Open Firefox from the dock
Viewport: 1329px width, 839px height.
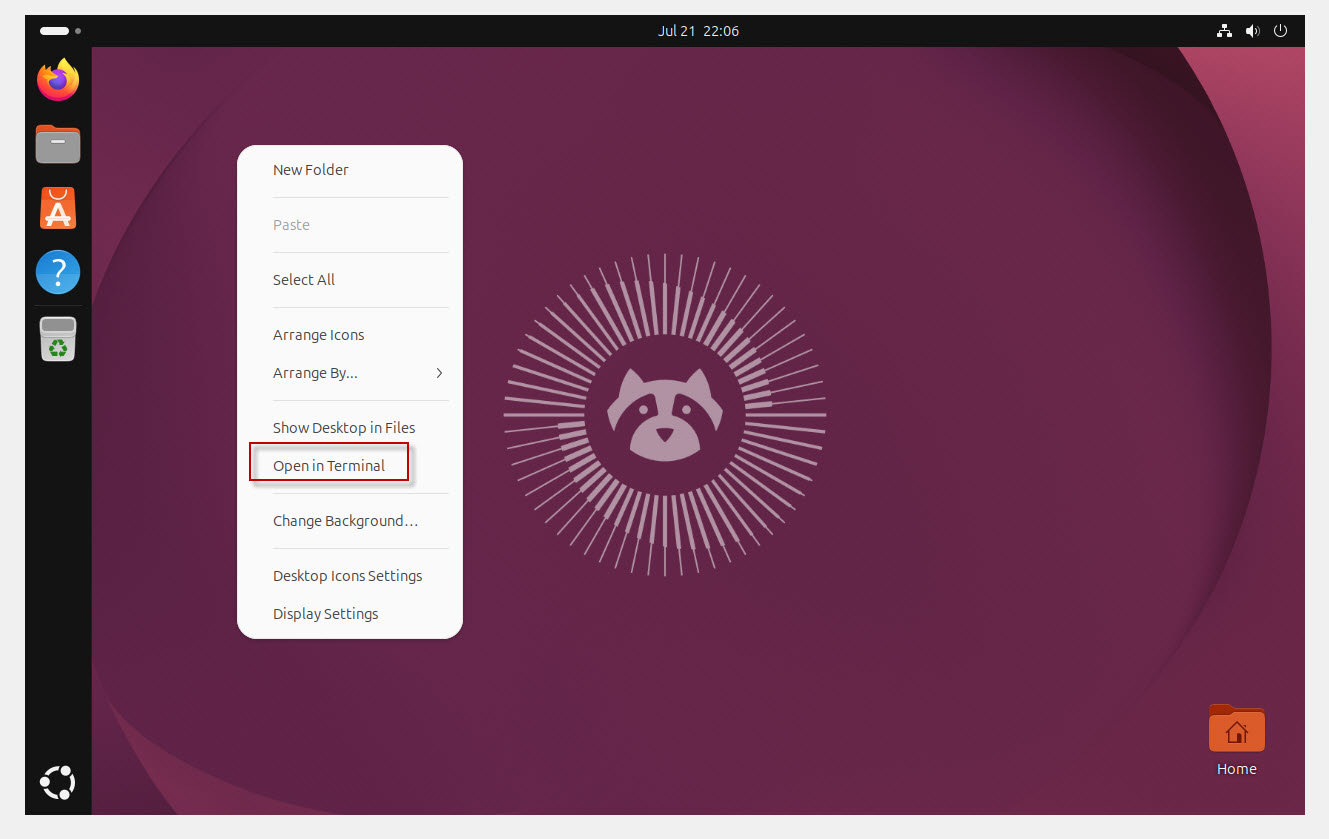click(x=58, y=80)
